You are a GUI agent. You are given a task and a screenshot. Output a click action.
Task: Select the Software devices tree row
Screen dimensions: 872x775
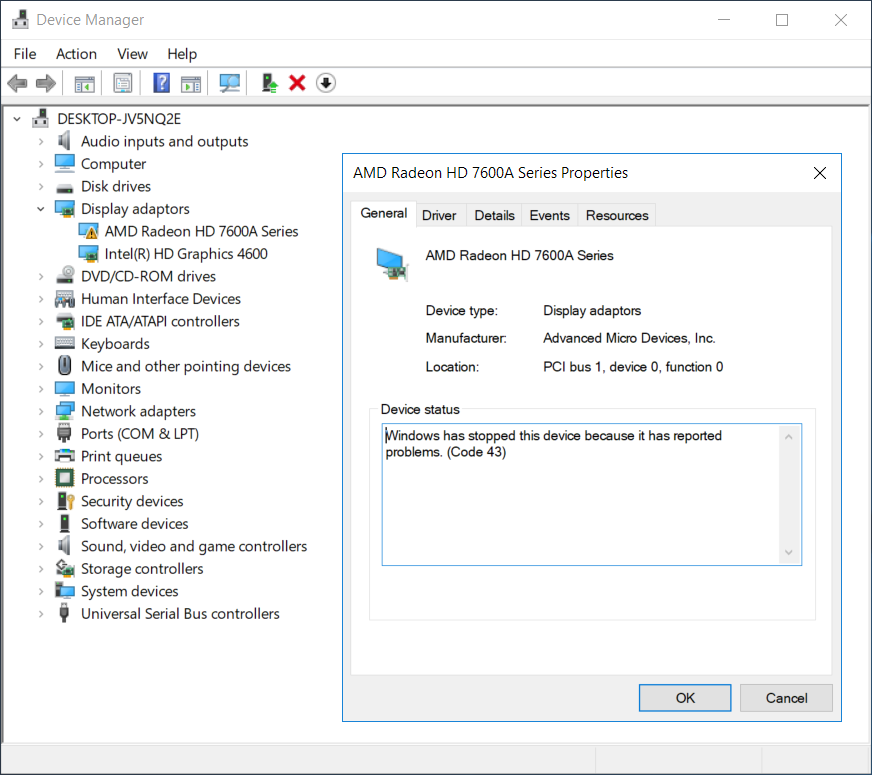[x=135, y=524]
